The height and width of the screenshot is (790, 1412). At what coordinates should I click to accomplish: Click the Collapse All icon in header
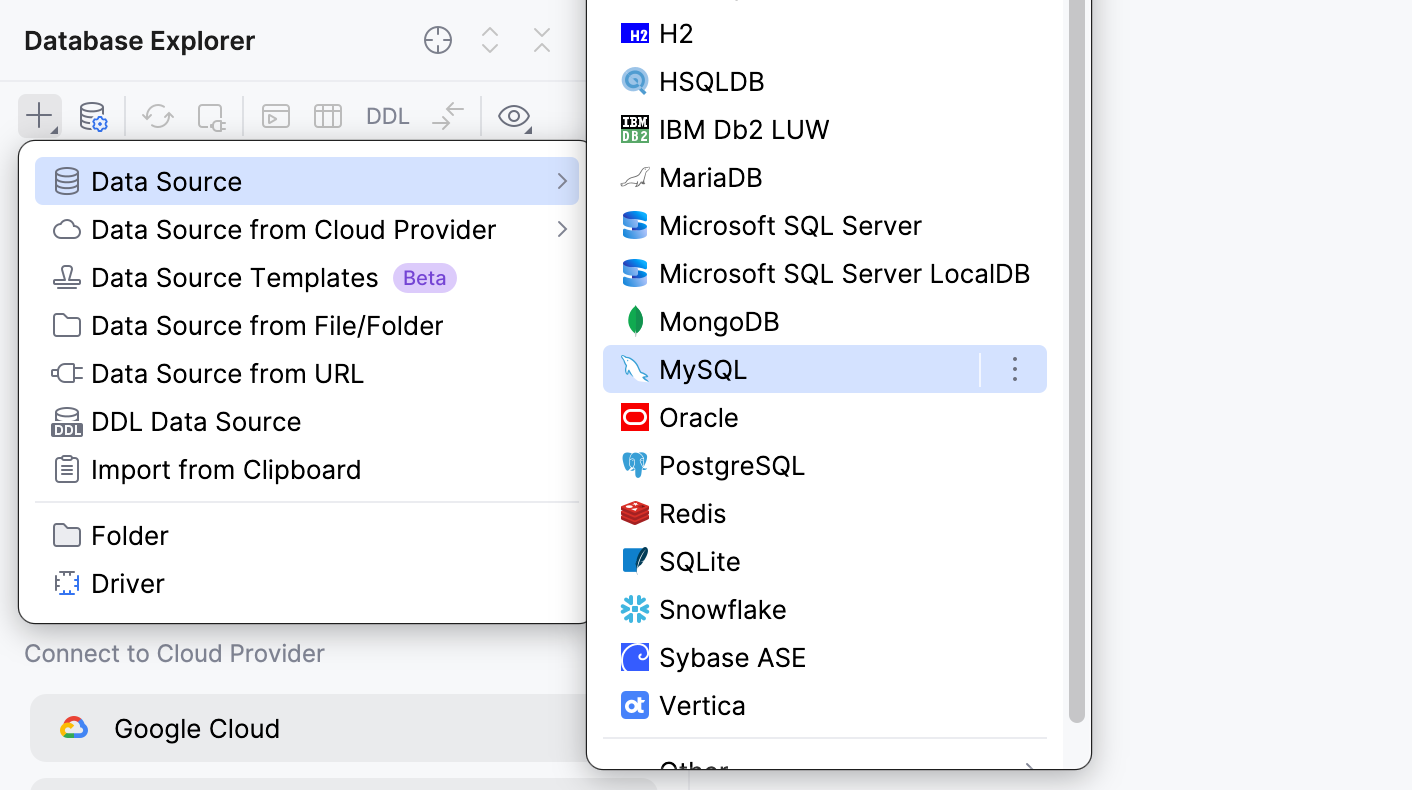click(x=542, y=40)
